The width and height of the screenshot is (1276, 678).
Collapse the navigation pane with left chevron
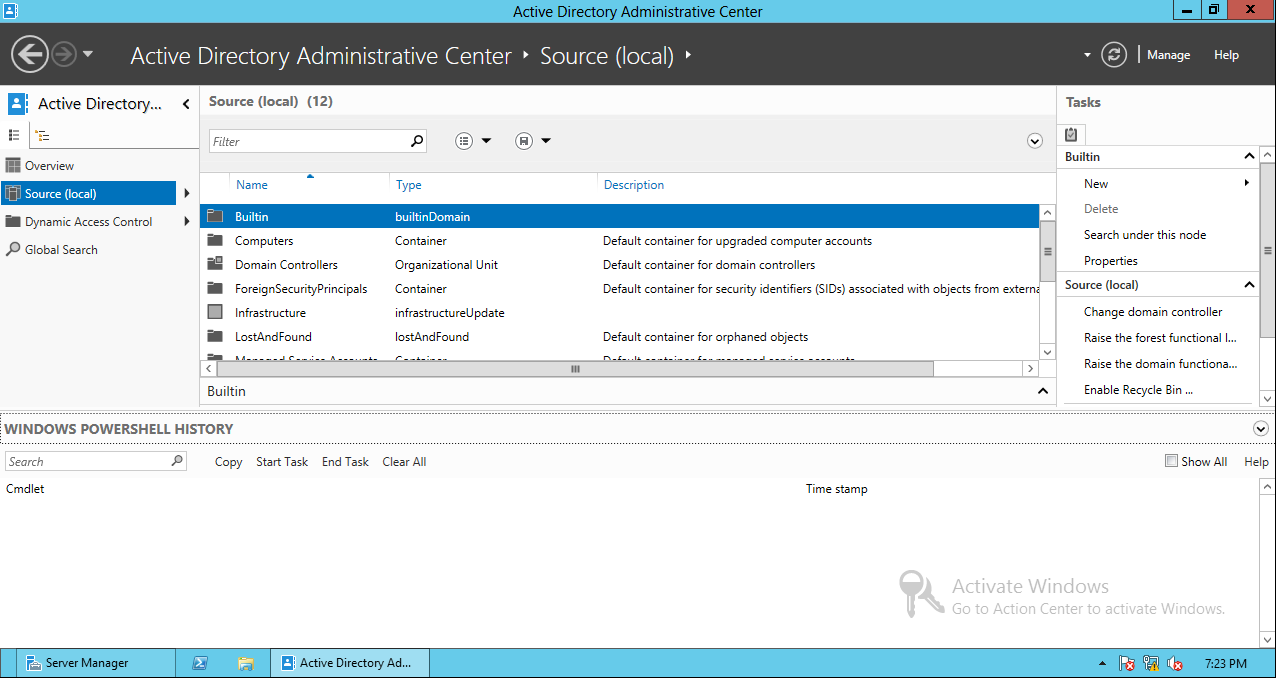[186, 103]
